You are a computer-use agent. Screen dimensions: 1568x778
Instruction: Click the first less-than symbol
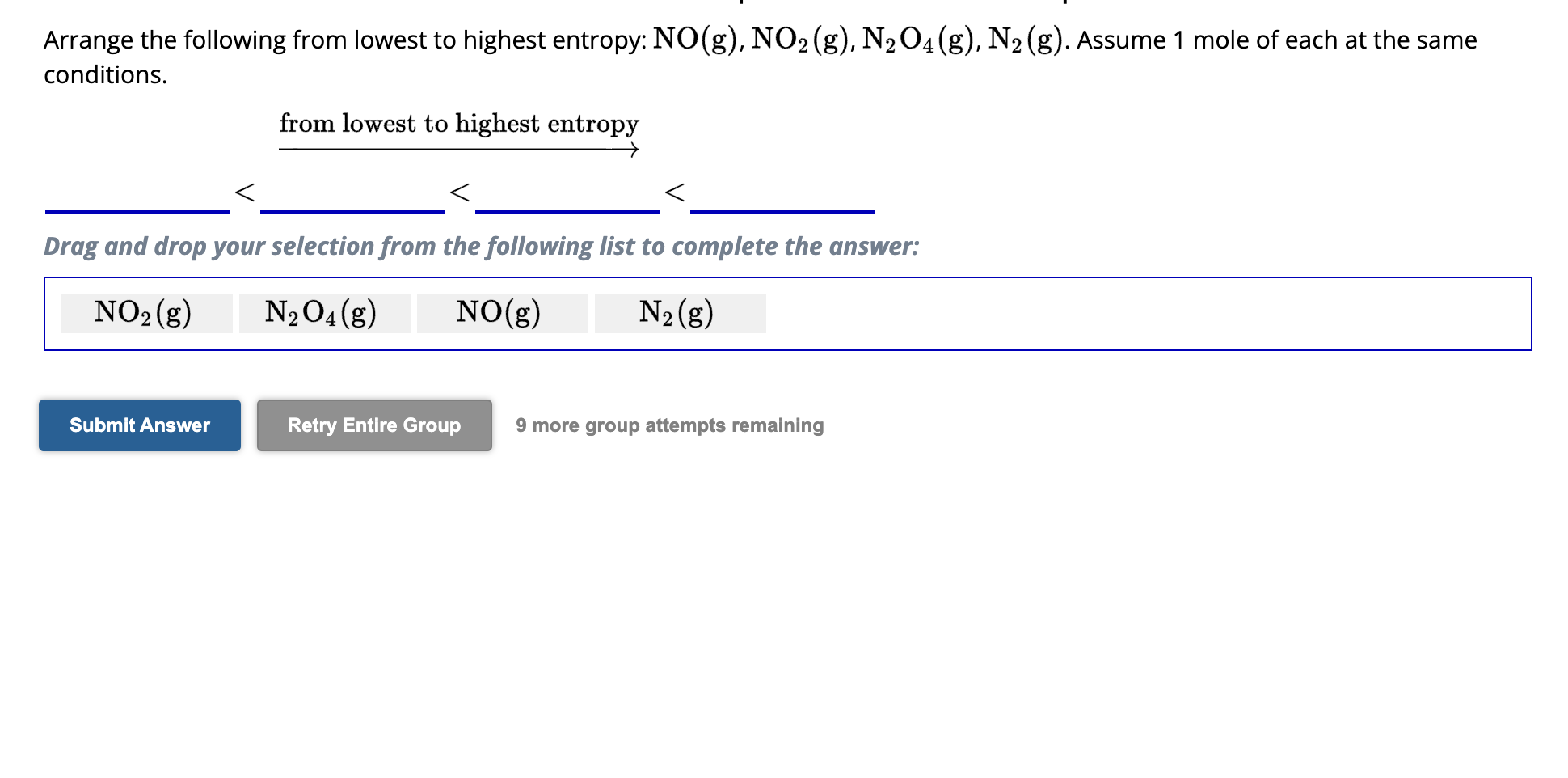(242, 194)
